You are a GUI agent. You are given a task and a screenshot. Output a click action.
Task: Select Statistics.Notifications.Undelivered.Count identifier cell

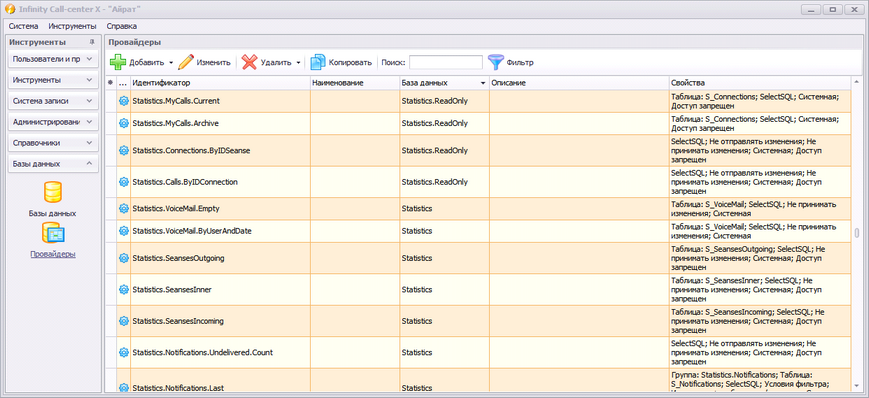tap(220, 352)
